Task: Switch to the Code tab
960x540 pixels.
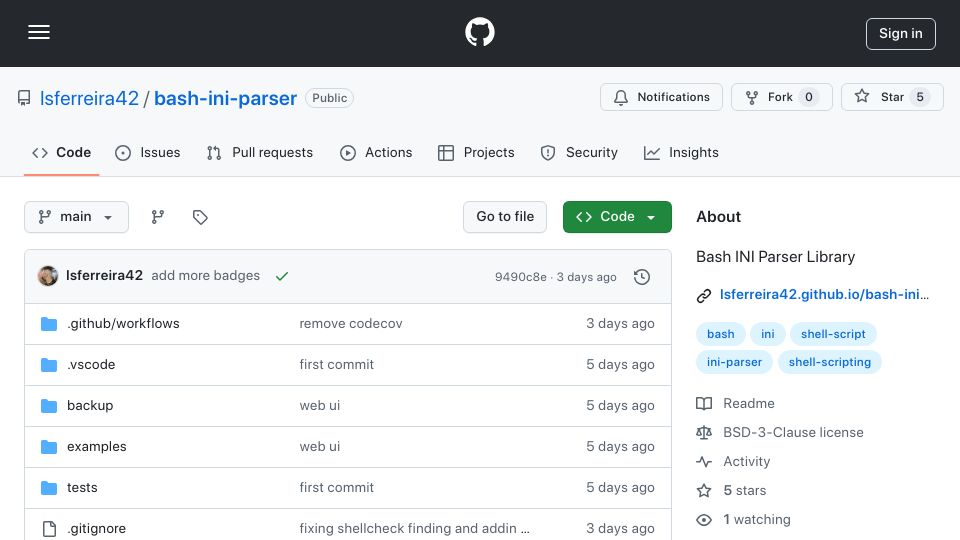Action: (x=61, y=152)
